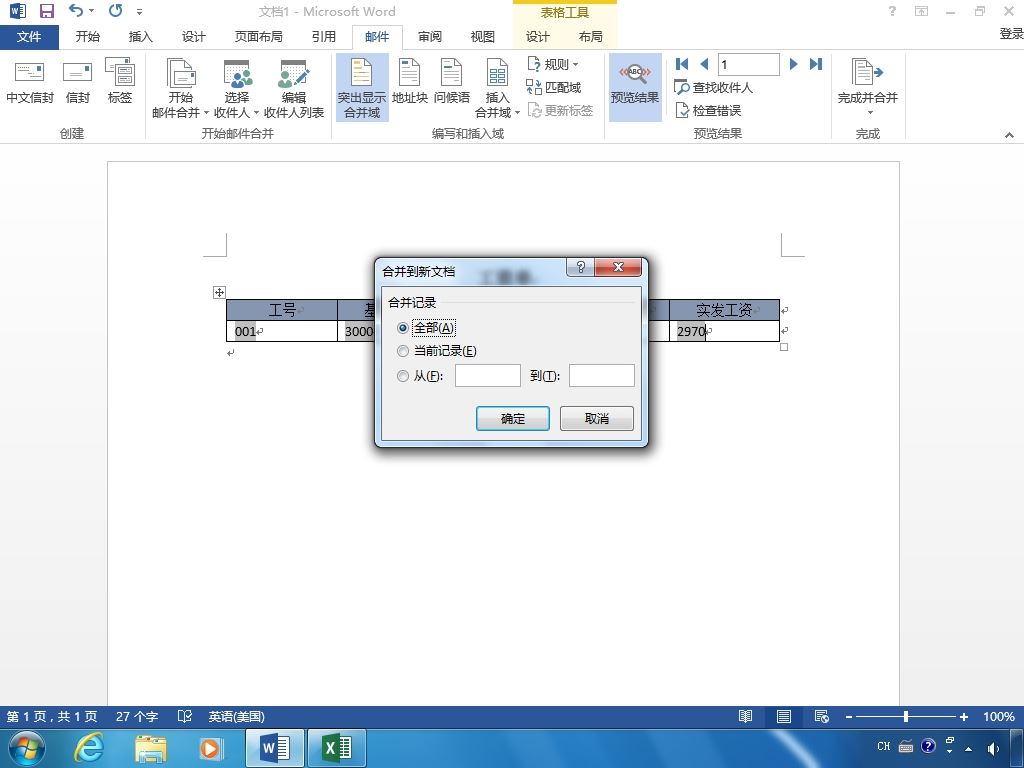Click the Undo arrow icon
Image resolution: width=1024 pixels, height=768 pixels.
tap(76, 10)
